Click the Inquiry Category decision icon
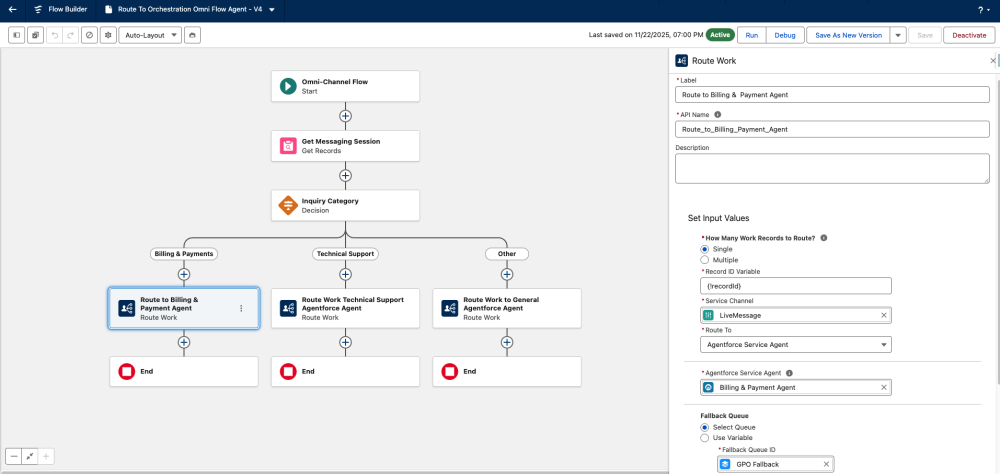 (288, 206)
